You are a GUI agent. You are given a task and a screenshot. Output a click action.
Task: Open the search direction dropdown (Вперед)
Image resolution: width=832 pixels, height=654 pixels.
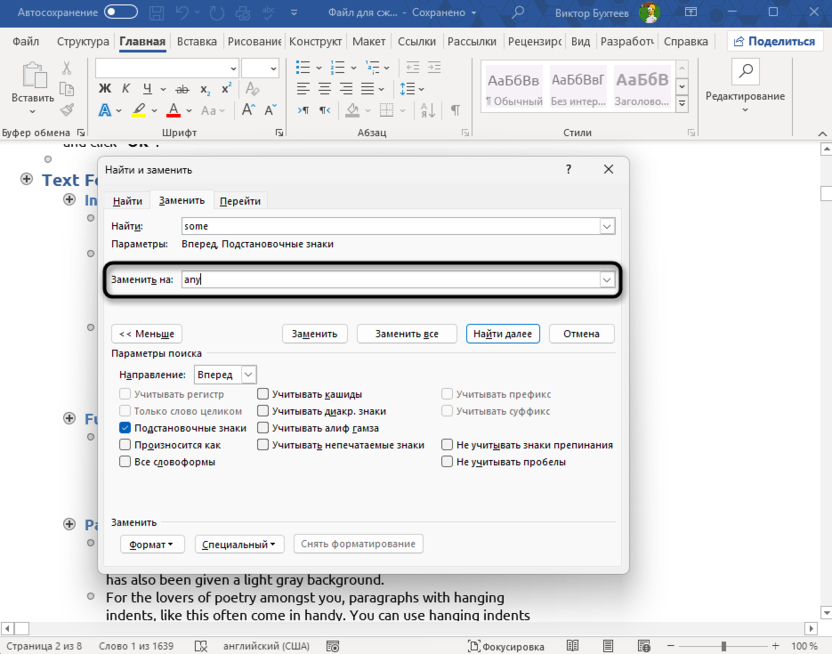(248, 375)
